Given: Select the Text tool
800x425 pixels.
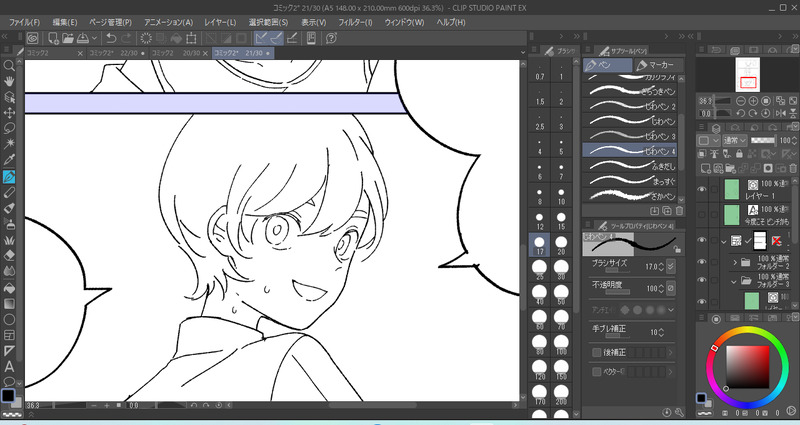Looking at the screenshot, I should (9, 367).
